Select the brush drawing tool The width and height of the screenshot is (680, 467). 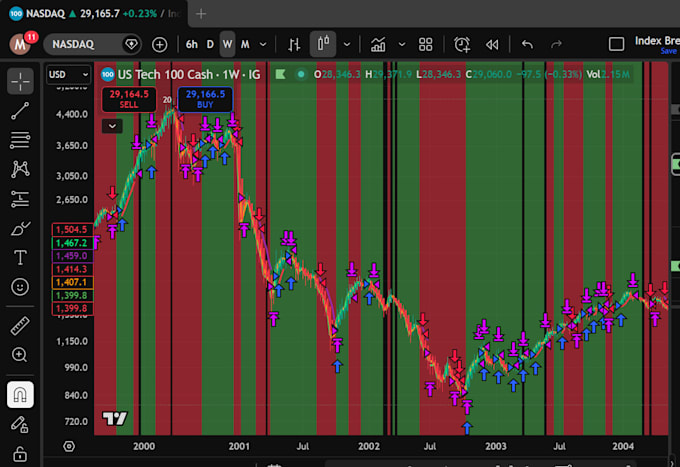20,228
